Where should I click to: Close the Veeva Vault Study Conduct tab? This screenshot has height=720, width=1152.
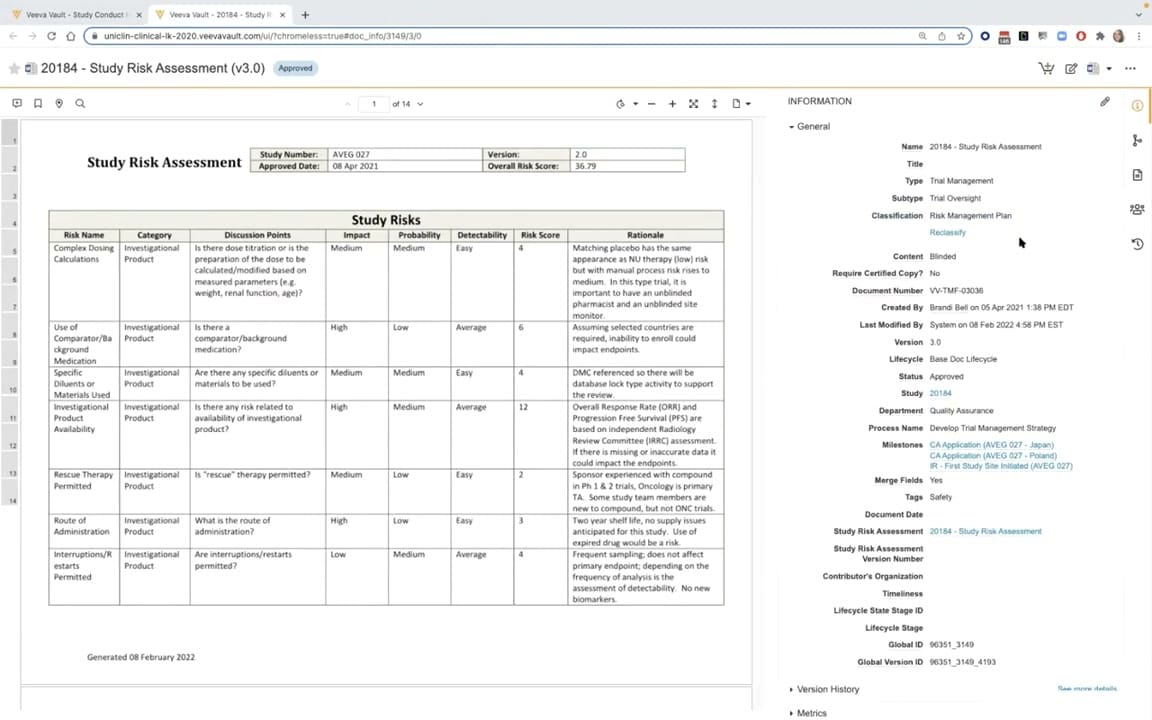pos(139,15)
